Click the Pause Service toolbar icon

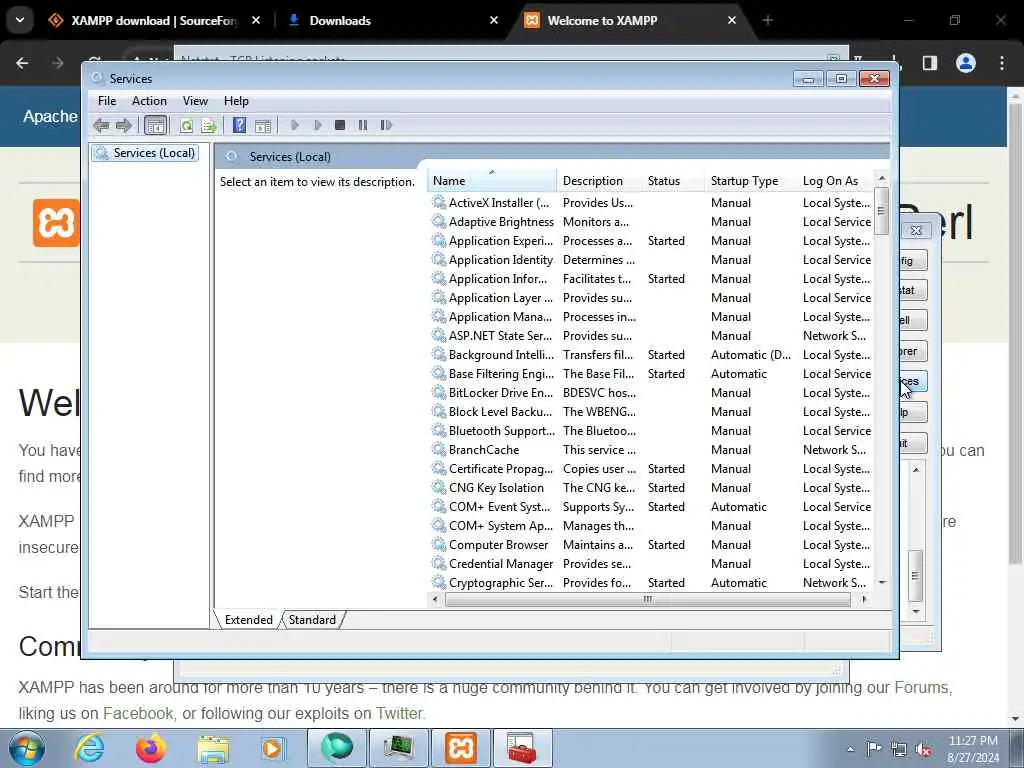coord(362,125)
